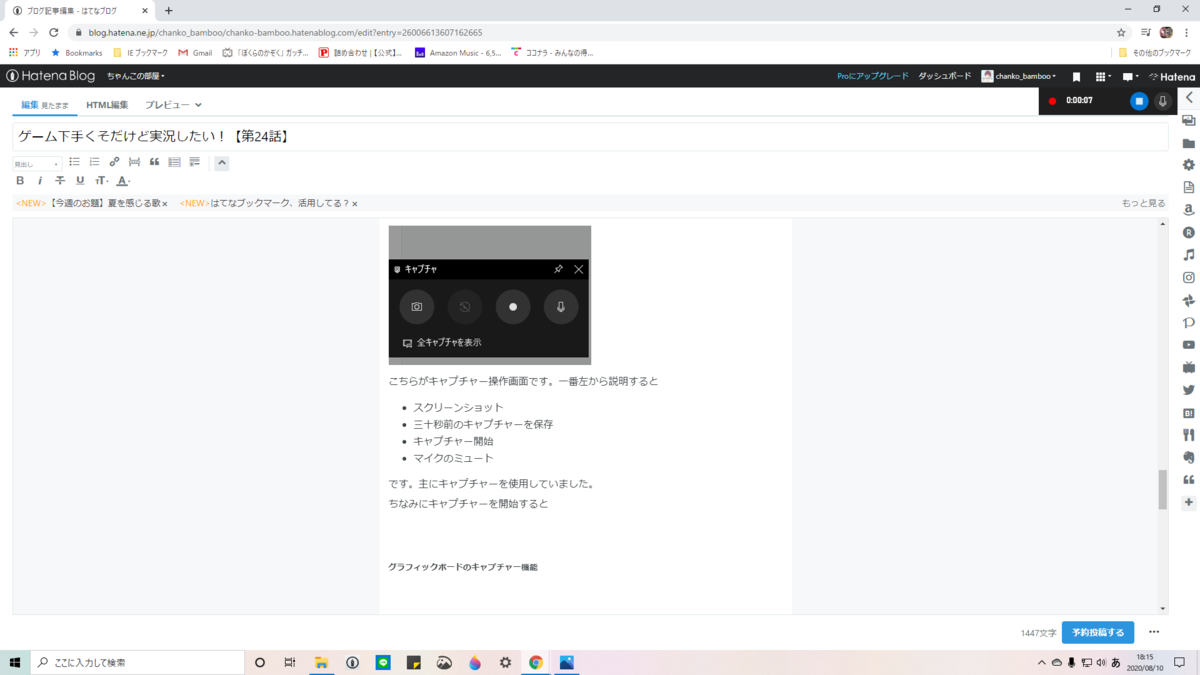The width and height of the screenshot is (1200, 675).
Task: Insert a table of contents icon
Action: point(174,162)
